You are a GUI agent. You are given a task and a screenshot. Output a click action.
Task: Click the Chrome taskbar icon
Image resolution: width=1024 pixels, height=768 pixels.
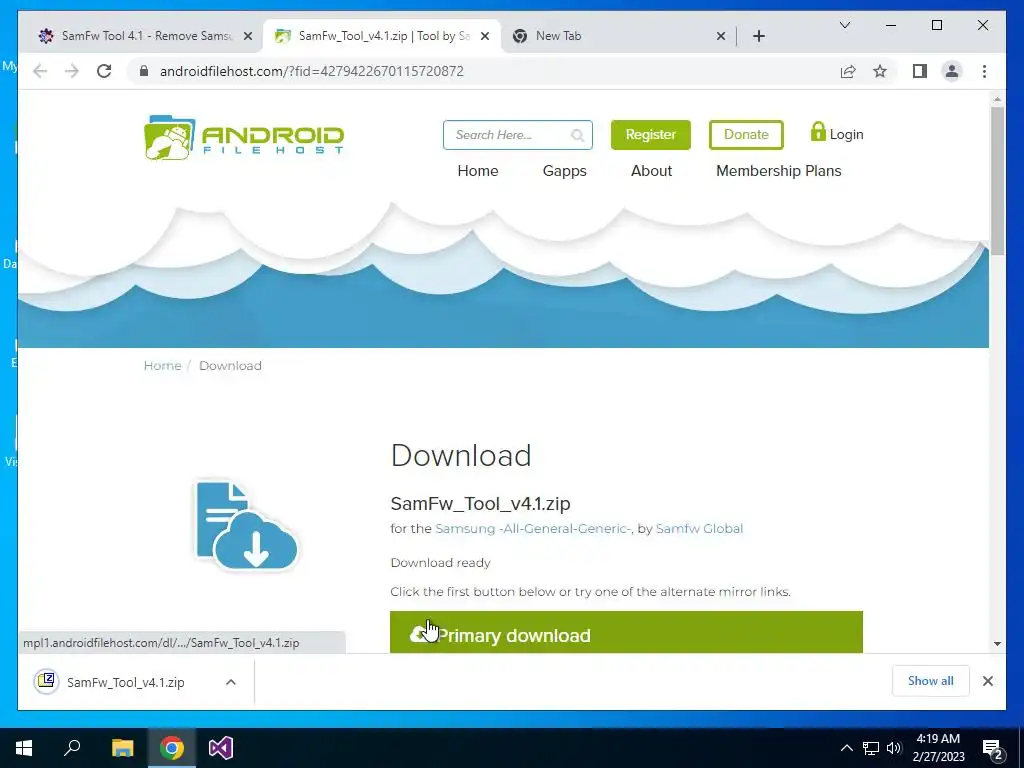[x=172, y=748]
